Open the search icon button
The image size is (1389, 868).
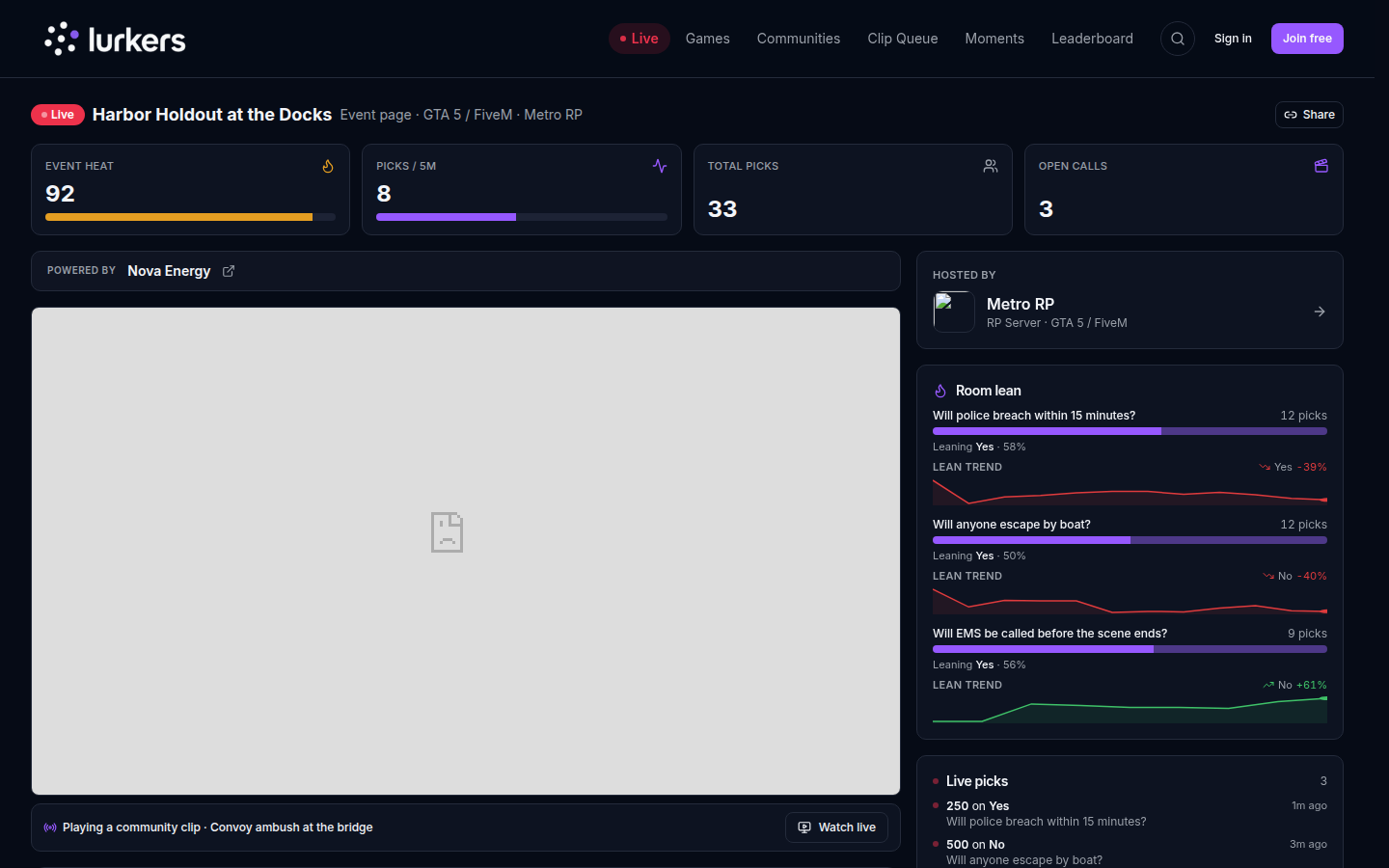(x=1177, y=39)
